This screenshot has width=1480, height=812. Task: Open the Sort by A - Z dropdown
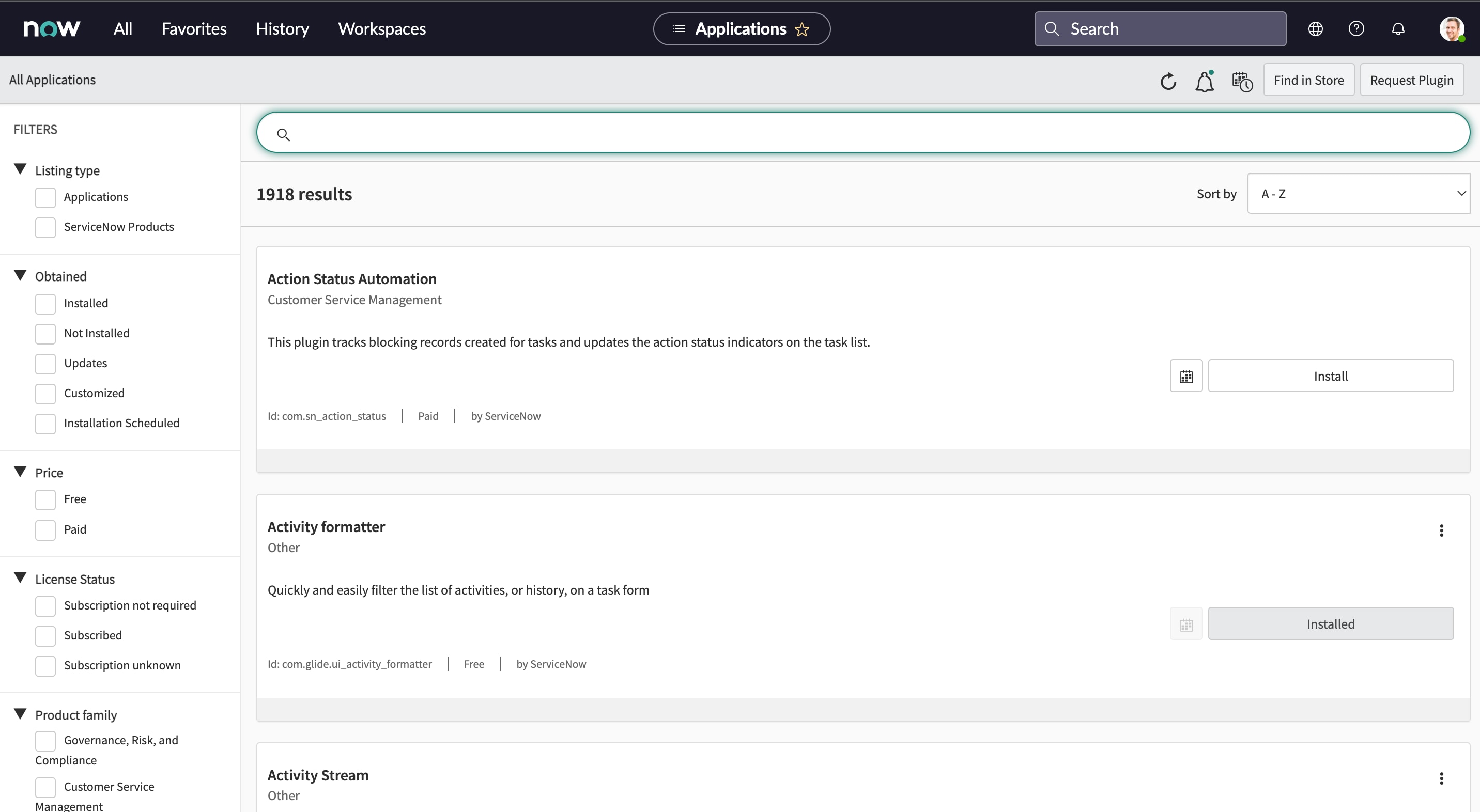pos(1358,194)
